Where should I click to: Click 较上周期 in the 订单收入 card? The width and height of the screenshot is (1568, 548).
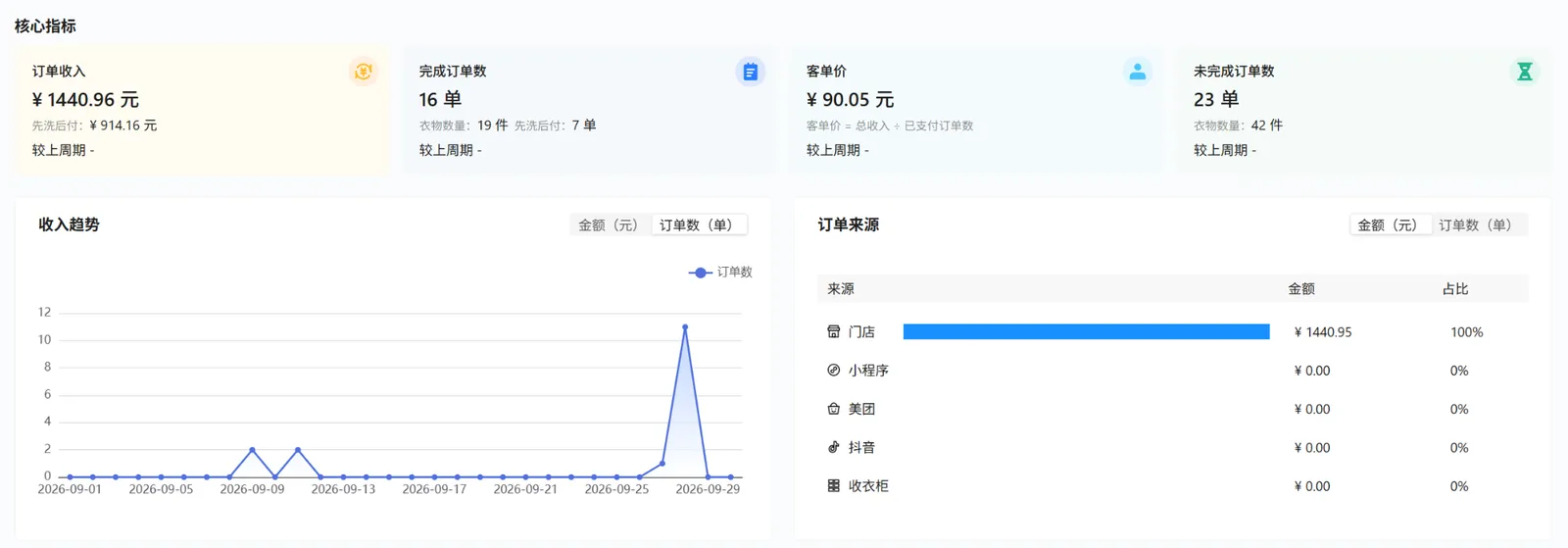click(x=63, y=150)
